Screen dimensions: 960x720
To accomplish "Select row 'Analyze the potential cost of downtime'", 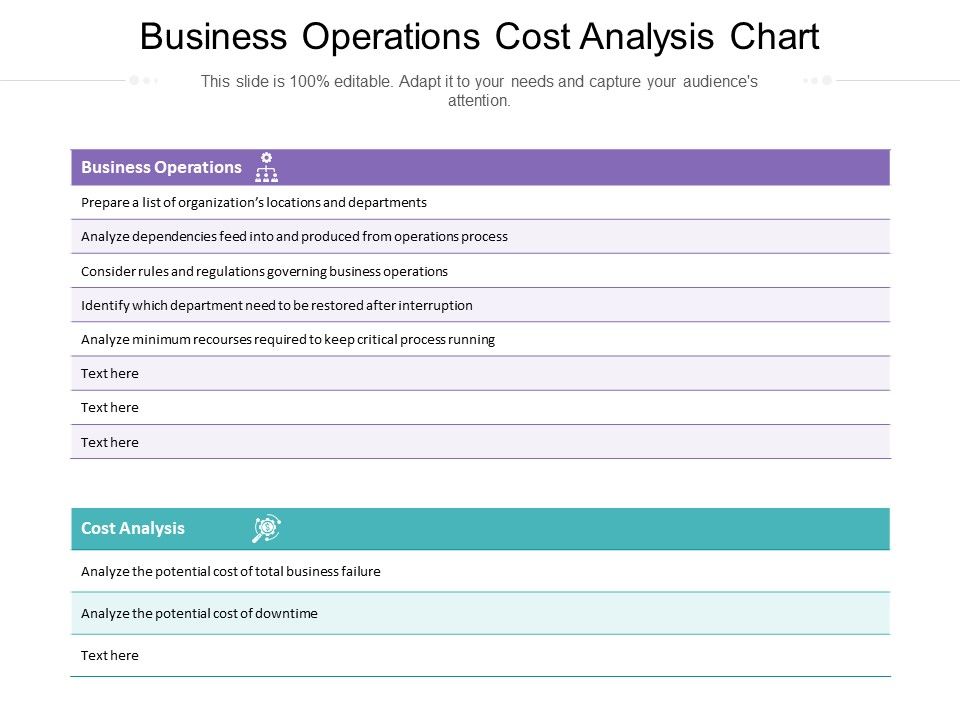I will (481, 613).
